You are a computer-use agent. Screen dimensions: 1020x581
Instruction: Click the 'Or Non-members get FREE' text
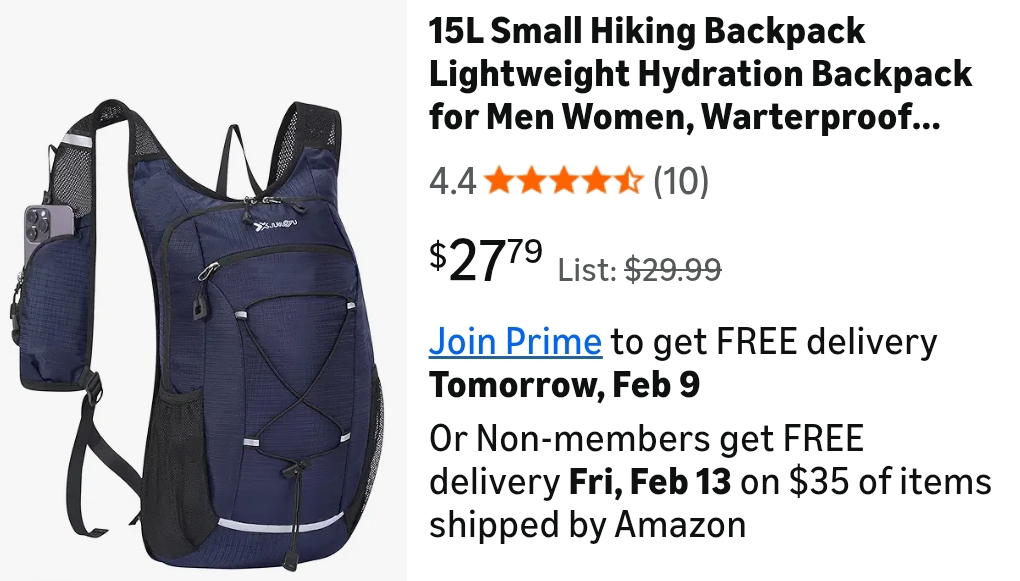click(x=647, y=439)
